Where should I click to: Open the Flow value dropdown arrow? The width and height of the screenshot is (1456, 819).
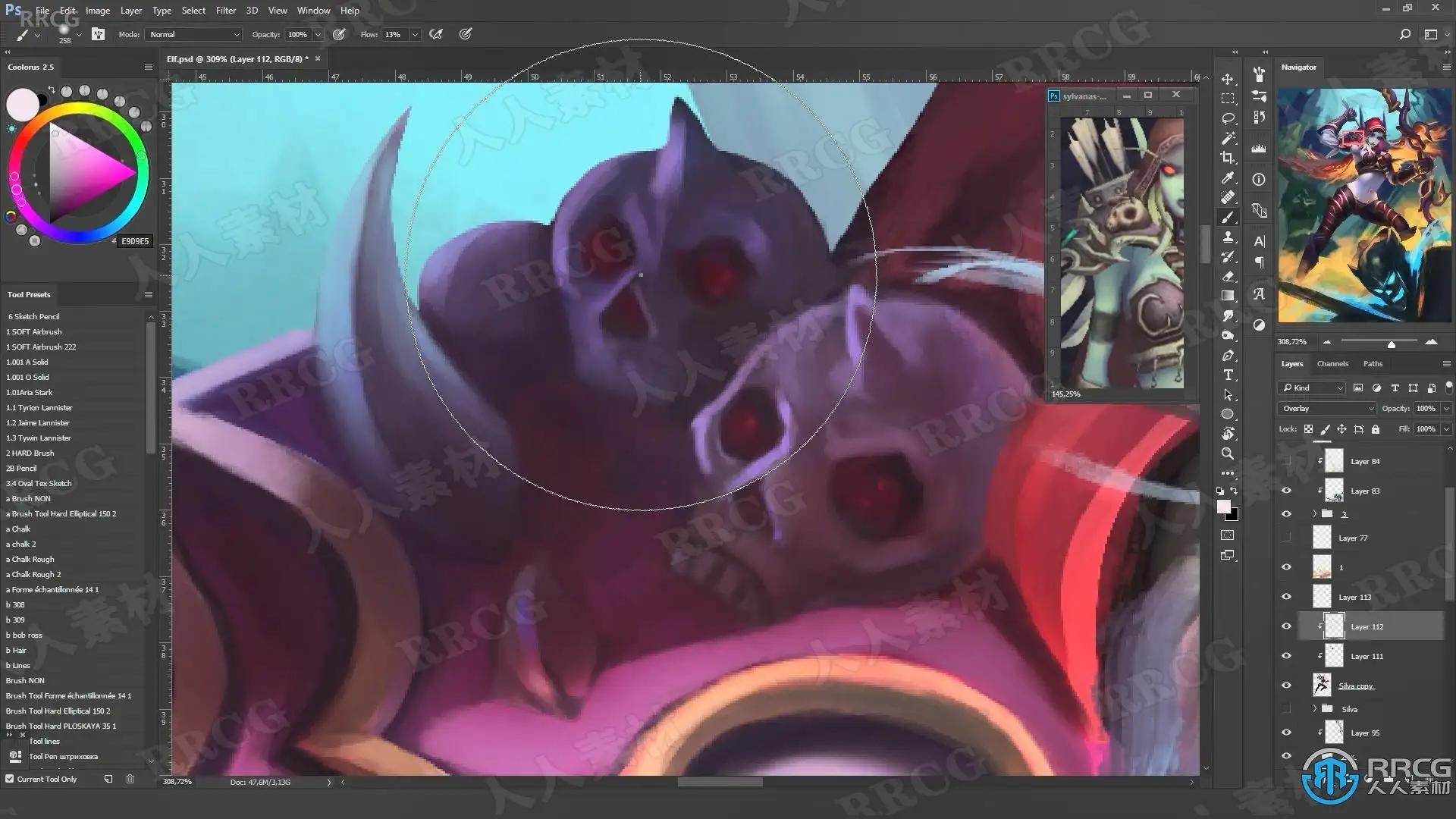[x=415, y=35]
